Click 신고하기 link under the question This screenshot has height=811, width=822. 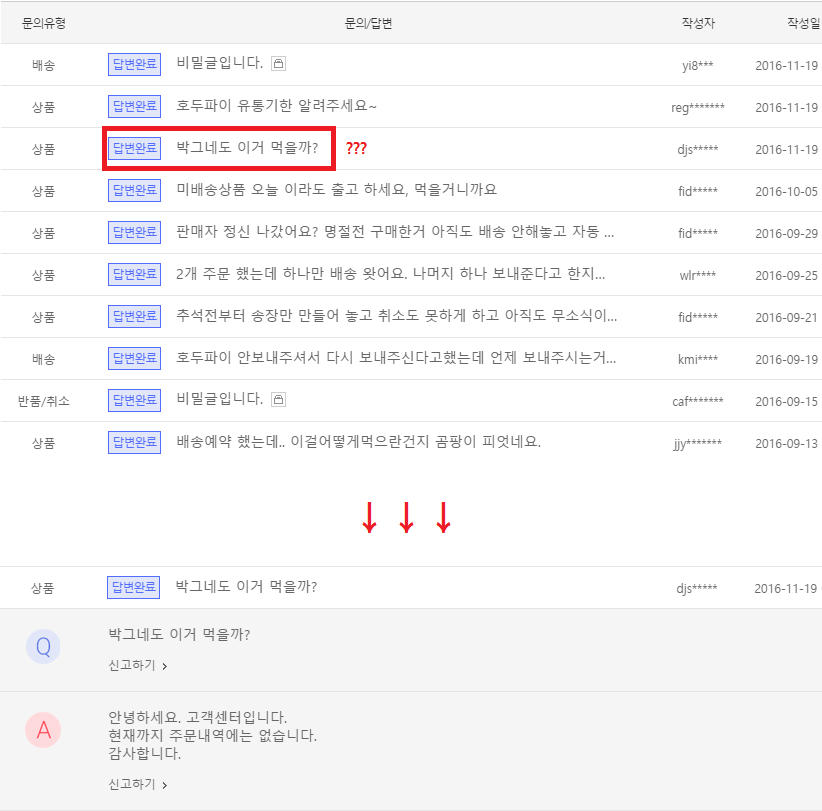pos(137,665)
